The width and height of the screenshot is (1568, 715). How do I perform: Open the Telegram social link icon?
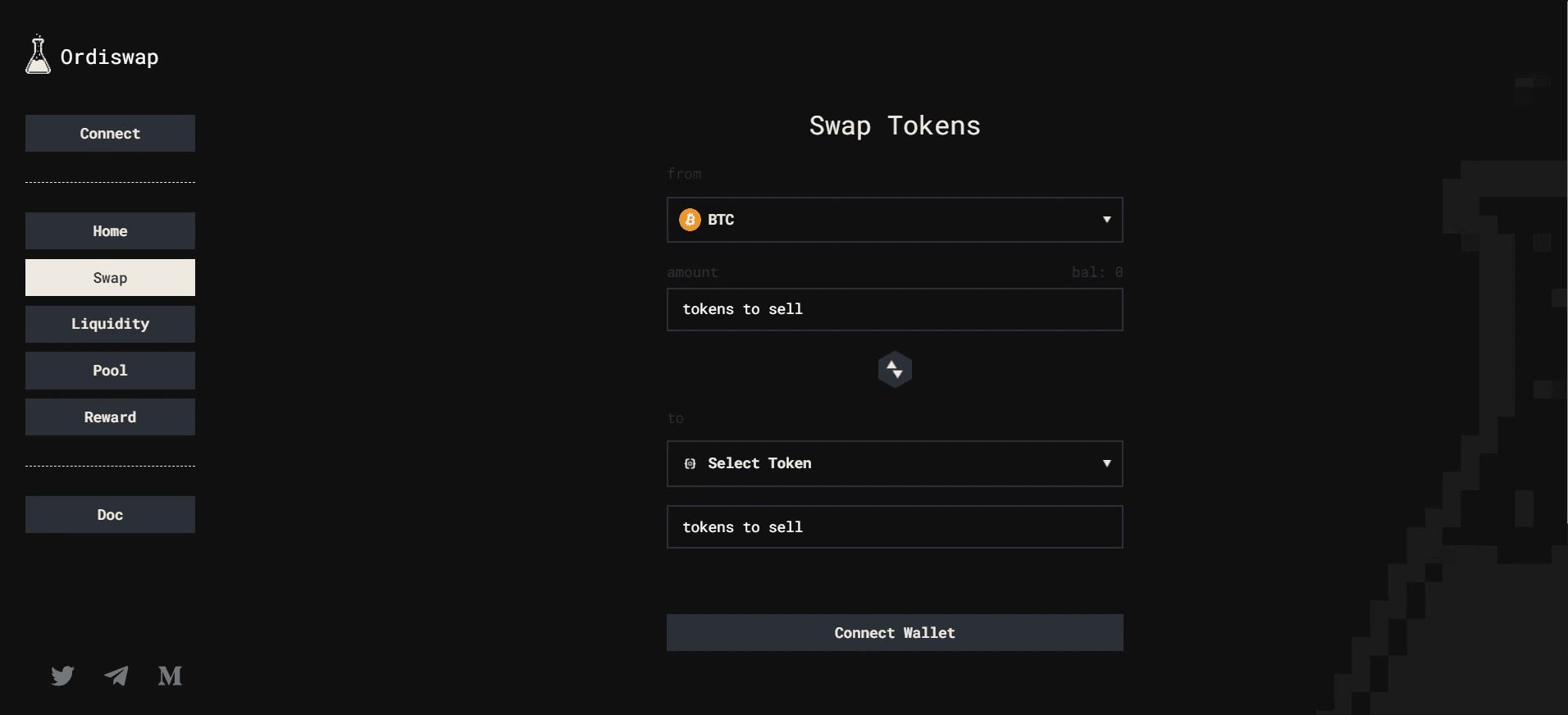click(116, 676)
